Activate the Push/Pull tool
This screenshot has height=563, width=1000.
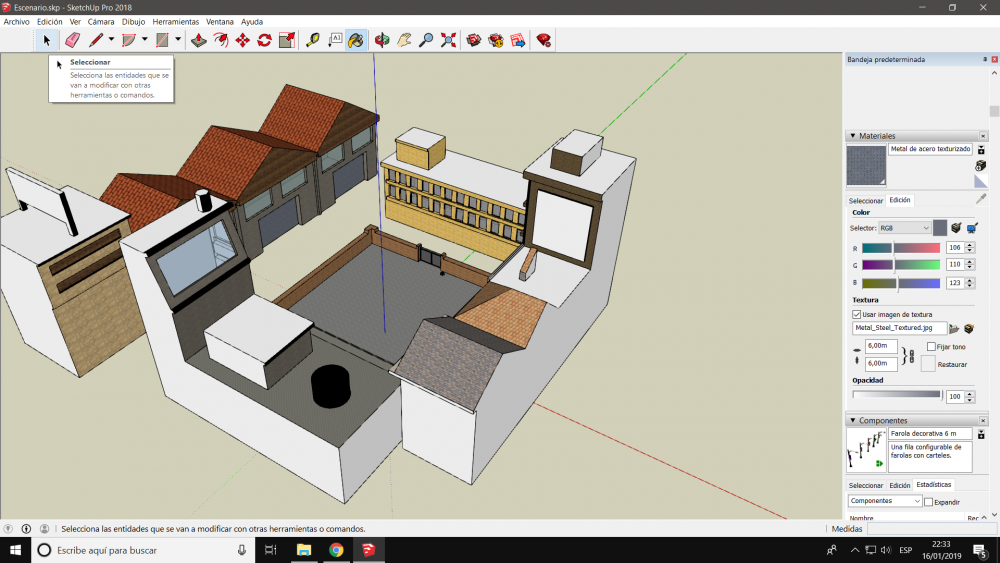coord(199,40)
